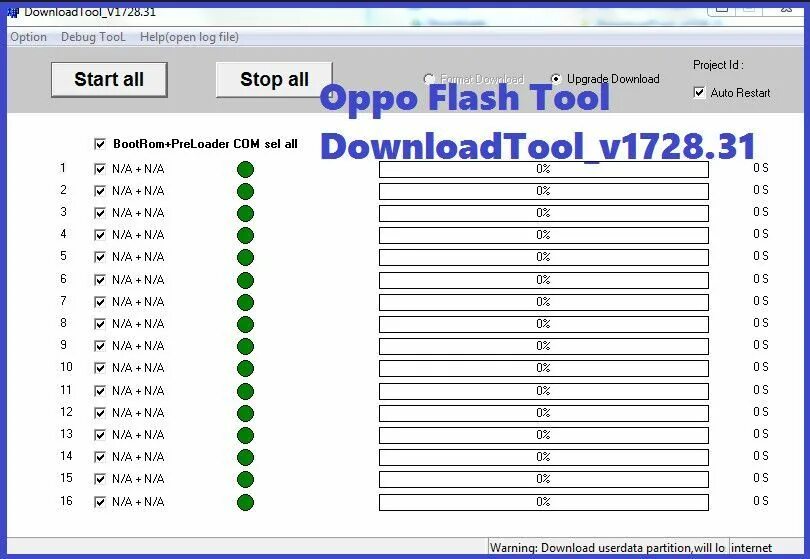The image size is (810, 559).
Task: Toggle the port 7 checkbox
Action: pos(100,302)
